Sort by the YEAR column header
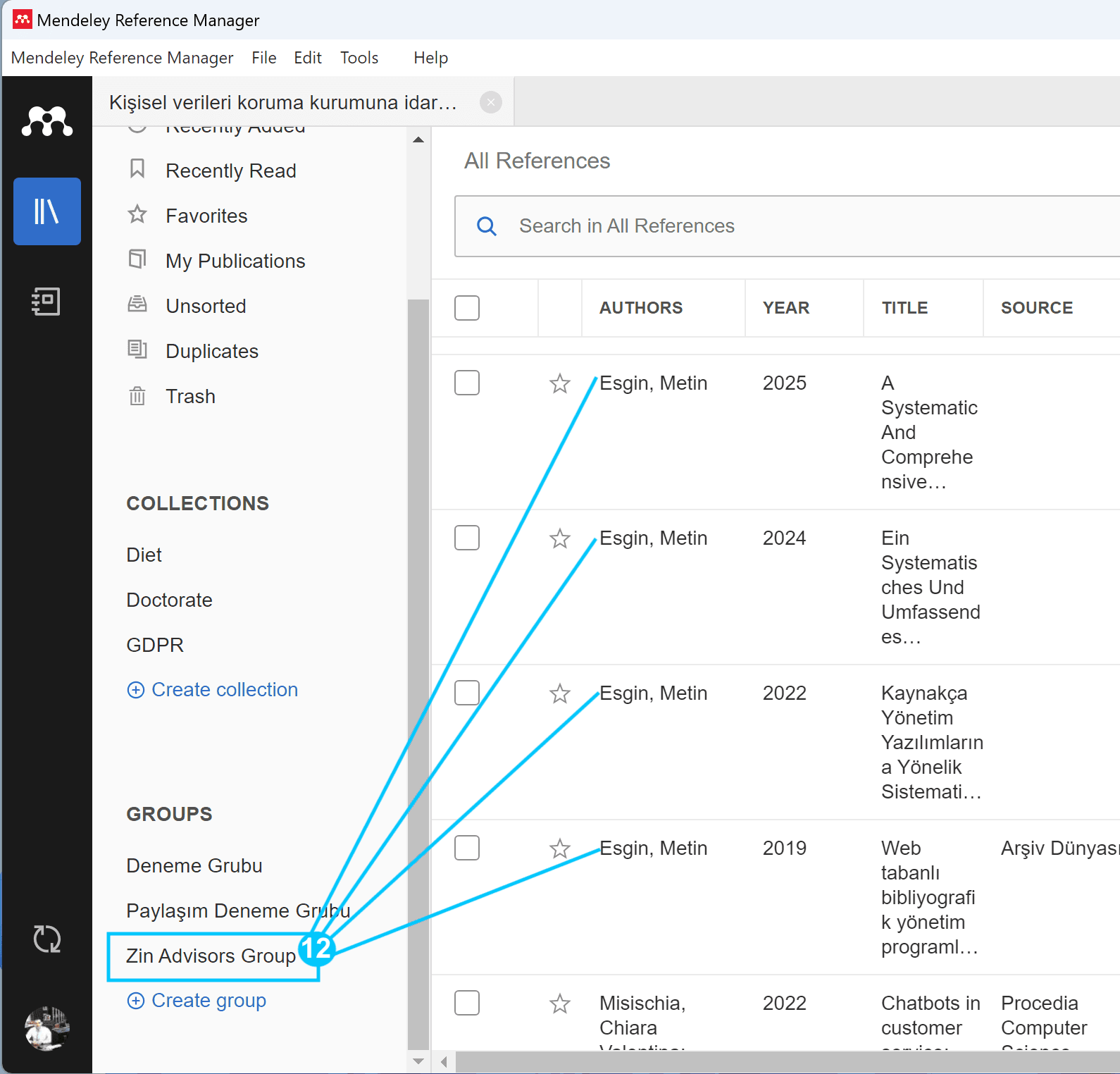 click(x=786, y=308)
